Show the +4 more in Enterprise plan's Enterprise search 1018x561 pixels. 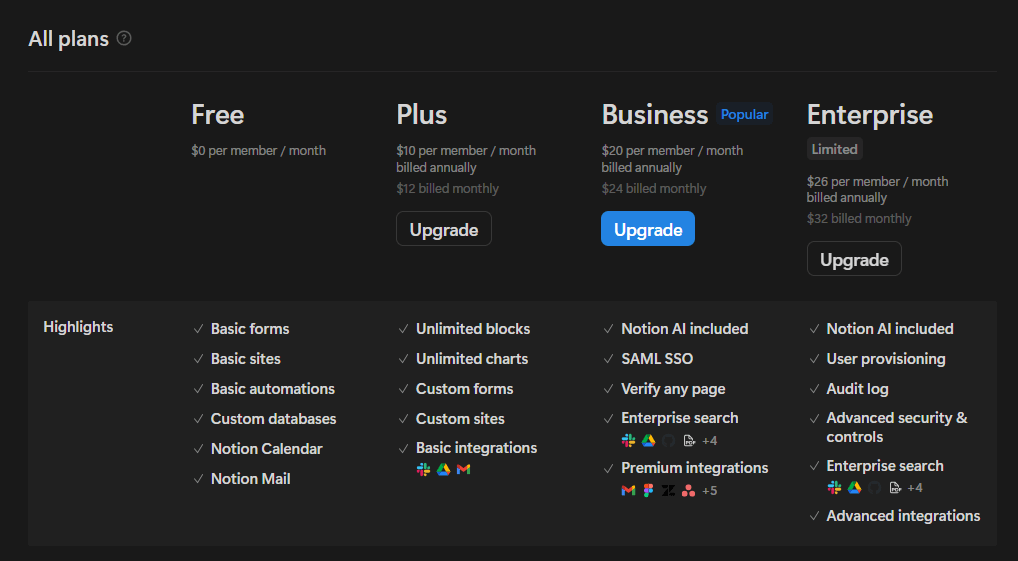pyautogui.click(x=915, y=488)
